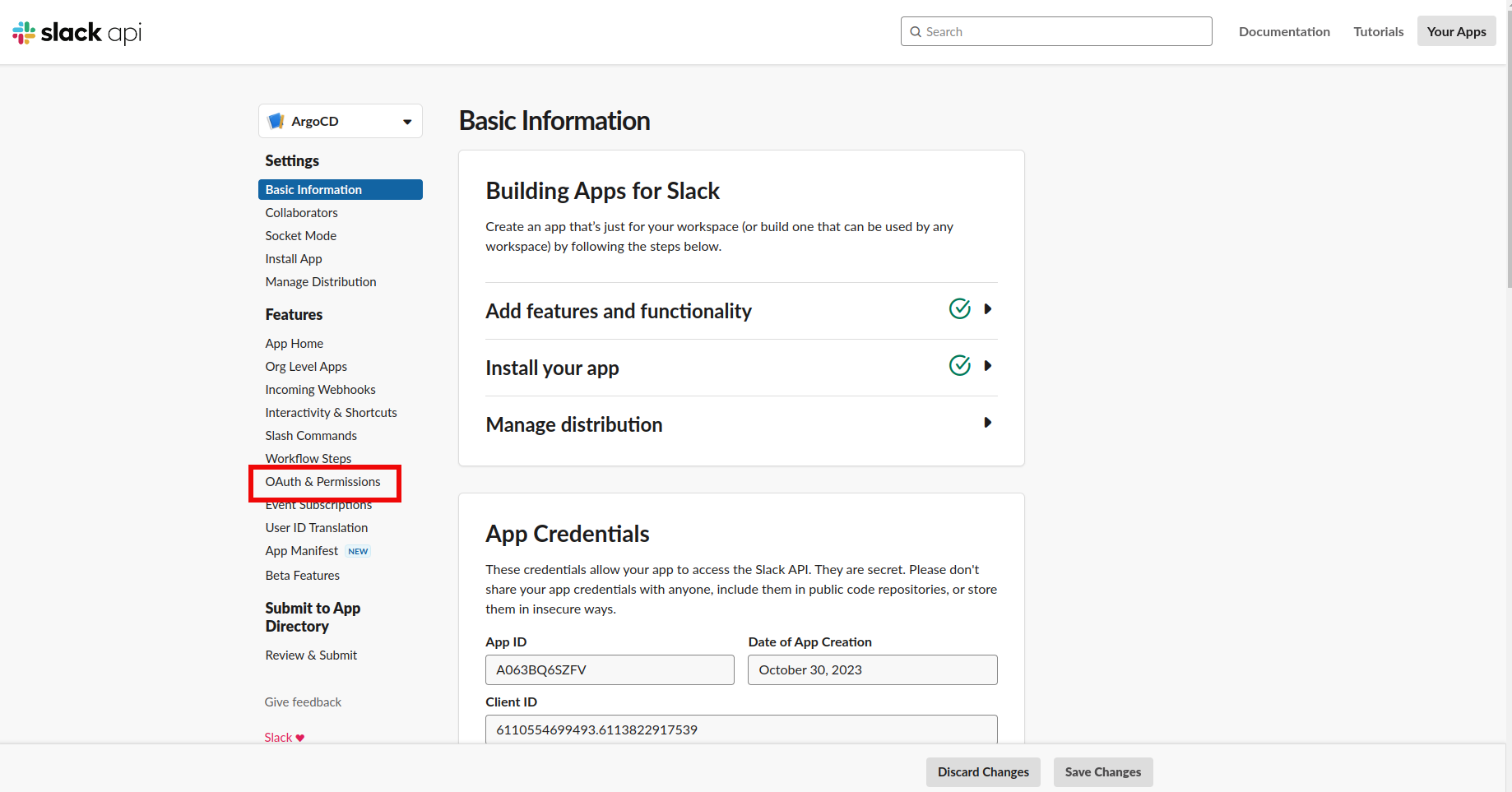Click the Slack API logo
1512x792 pixels.
[x=77, y=32]
